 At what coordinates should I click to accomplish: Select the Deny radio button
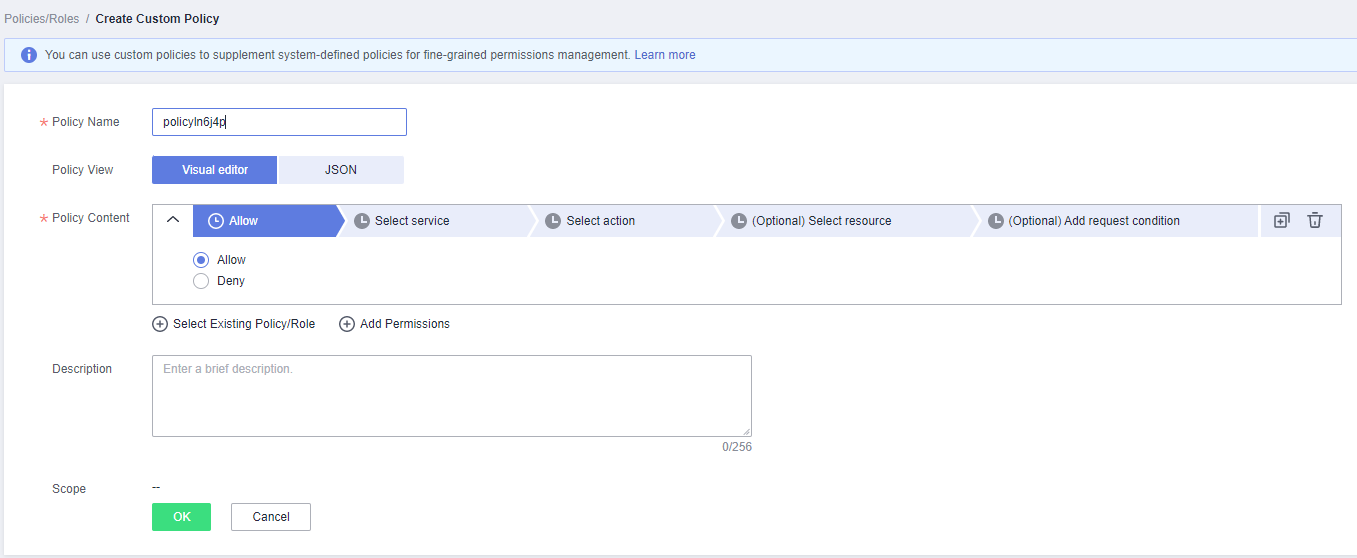(x=201, y=281)
